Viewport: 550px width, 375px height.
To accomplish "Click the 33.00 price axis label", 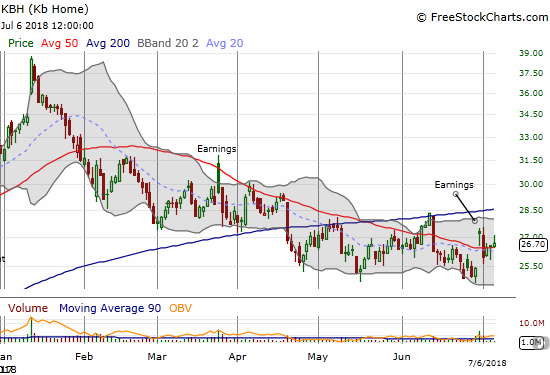I will coord(531,137).
